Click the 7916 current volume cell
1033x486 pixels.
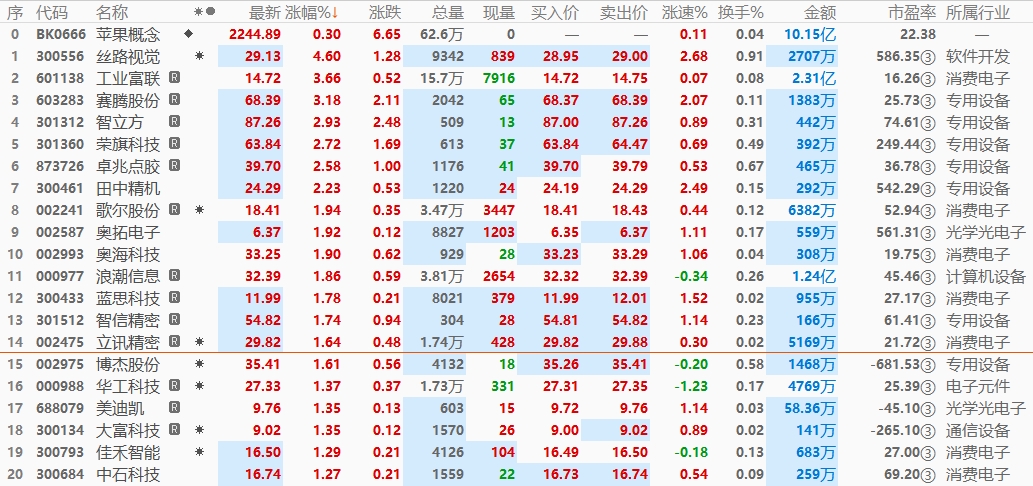coord(499,78)
